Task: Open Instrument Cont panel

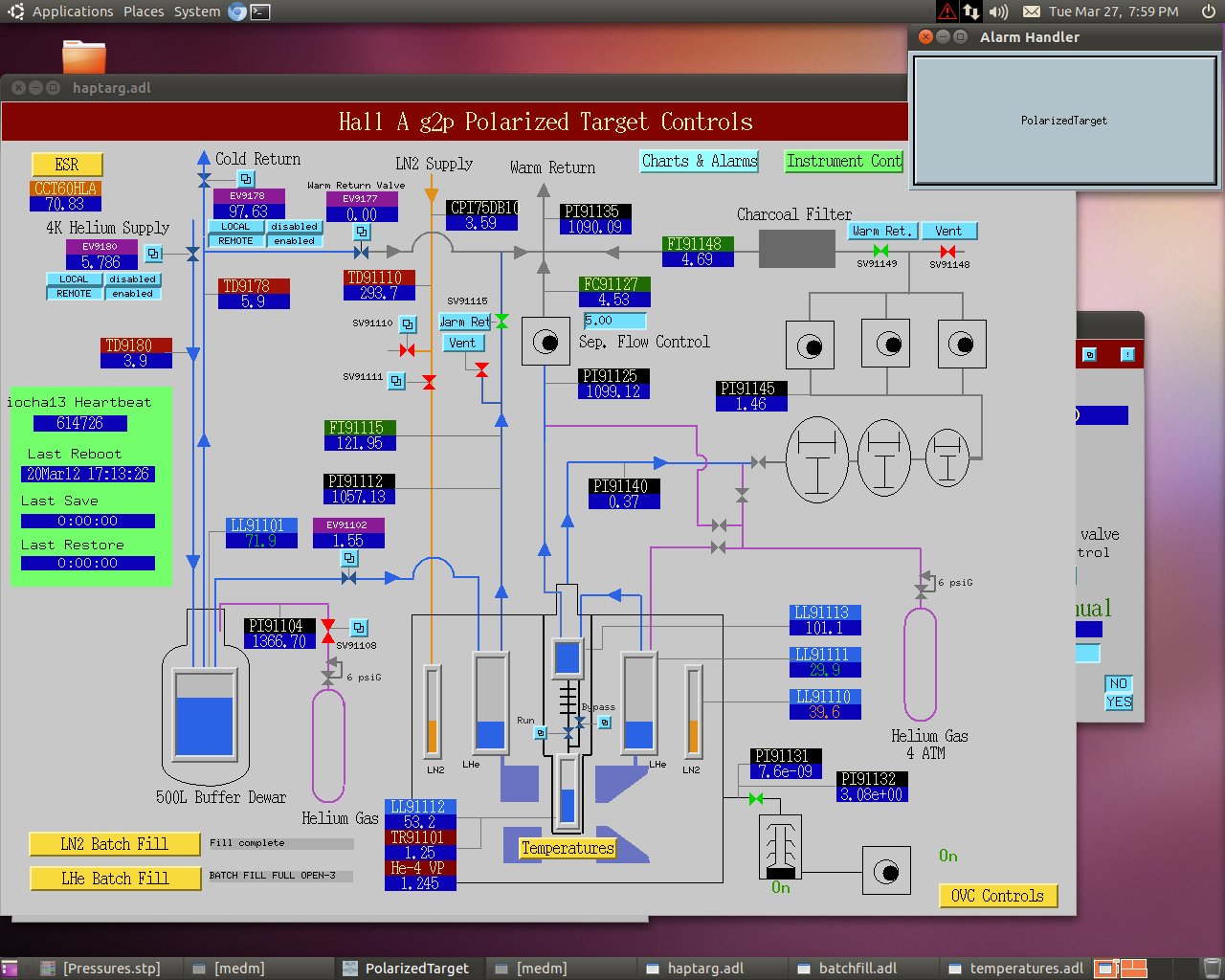Action: click(x=843, y=162)
